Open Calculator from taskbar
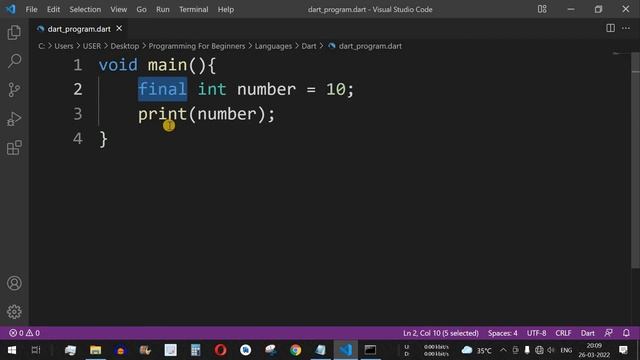The image size is (640, 360). tap(196, 350)
